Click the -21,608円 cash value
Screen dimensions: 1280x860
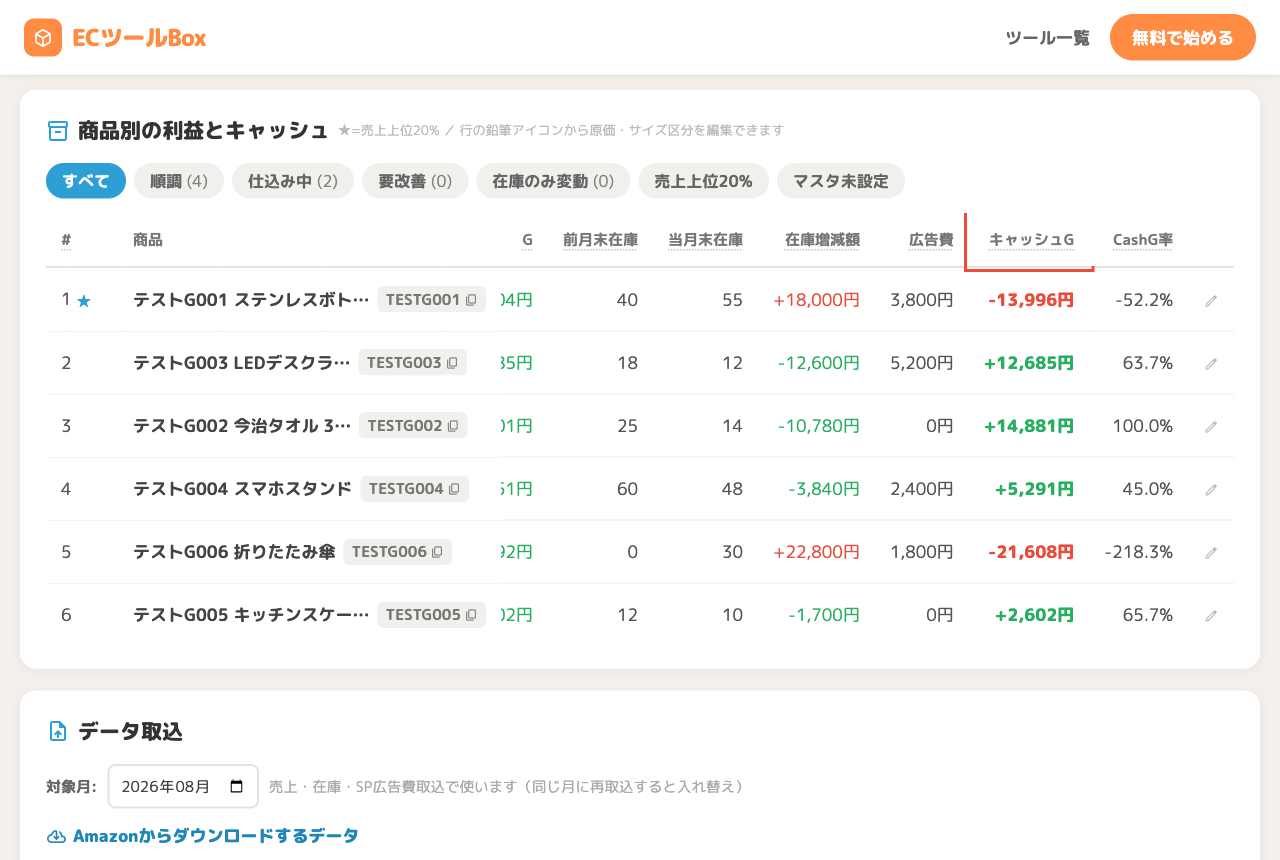point(1031,552)
